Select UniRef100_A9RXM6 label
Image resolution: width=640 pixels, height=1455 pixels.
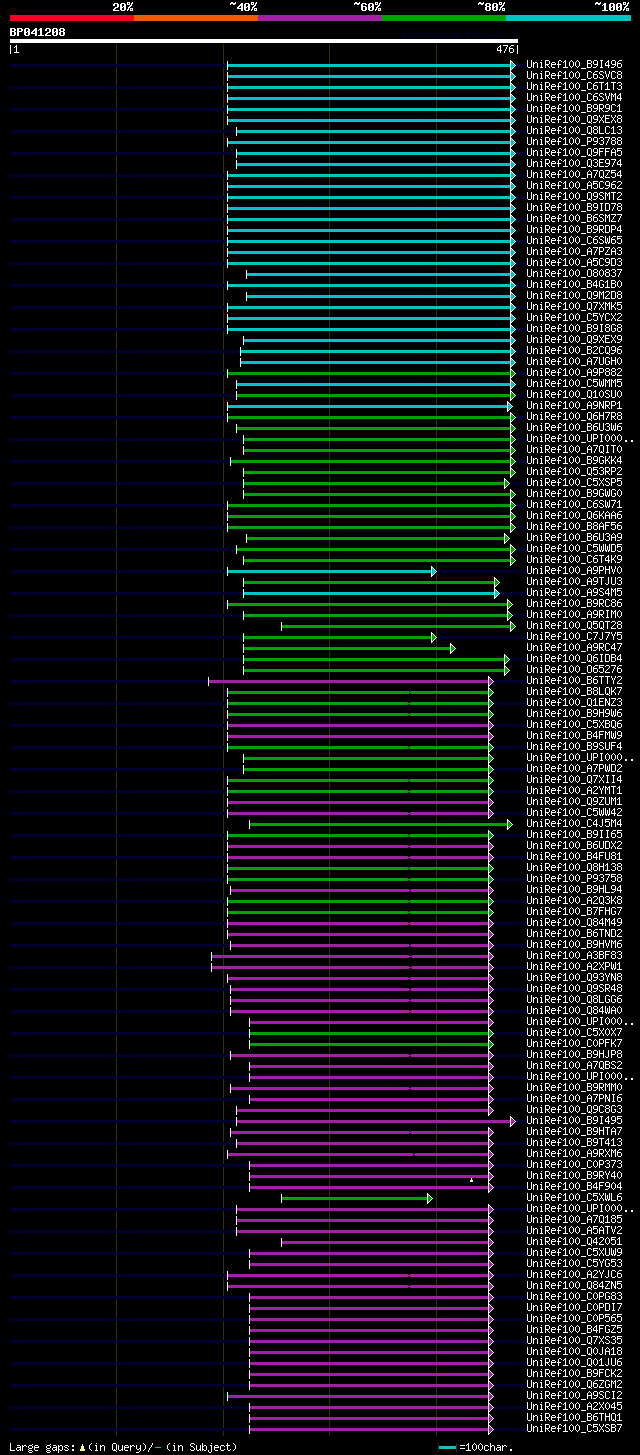click(575, 1153)
